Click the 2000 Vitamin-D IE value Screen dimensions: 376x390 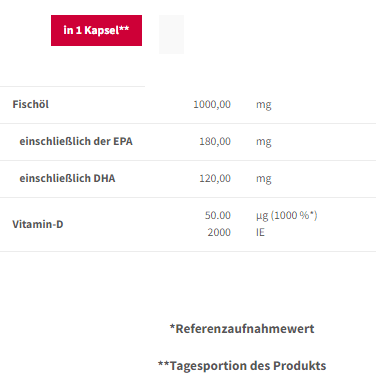[x=219, y=232]
